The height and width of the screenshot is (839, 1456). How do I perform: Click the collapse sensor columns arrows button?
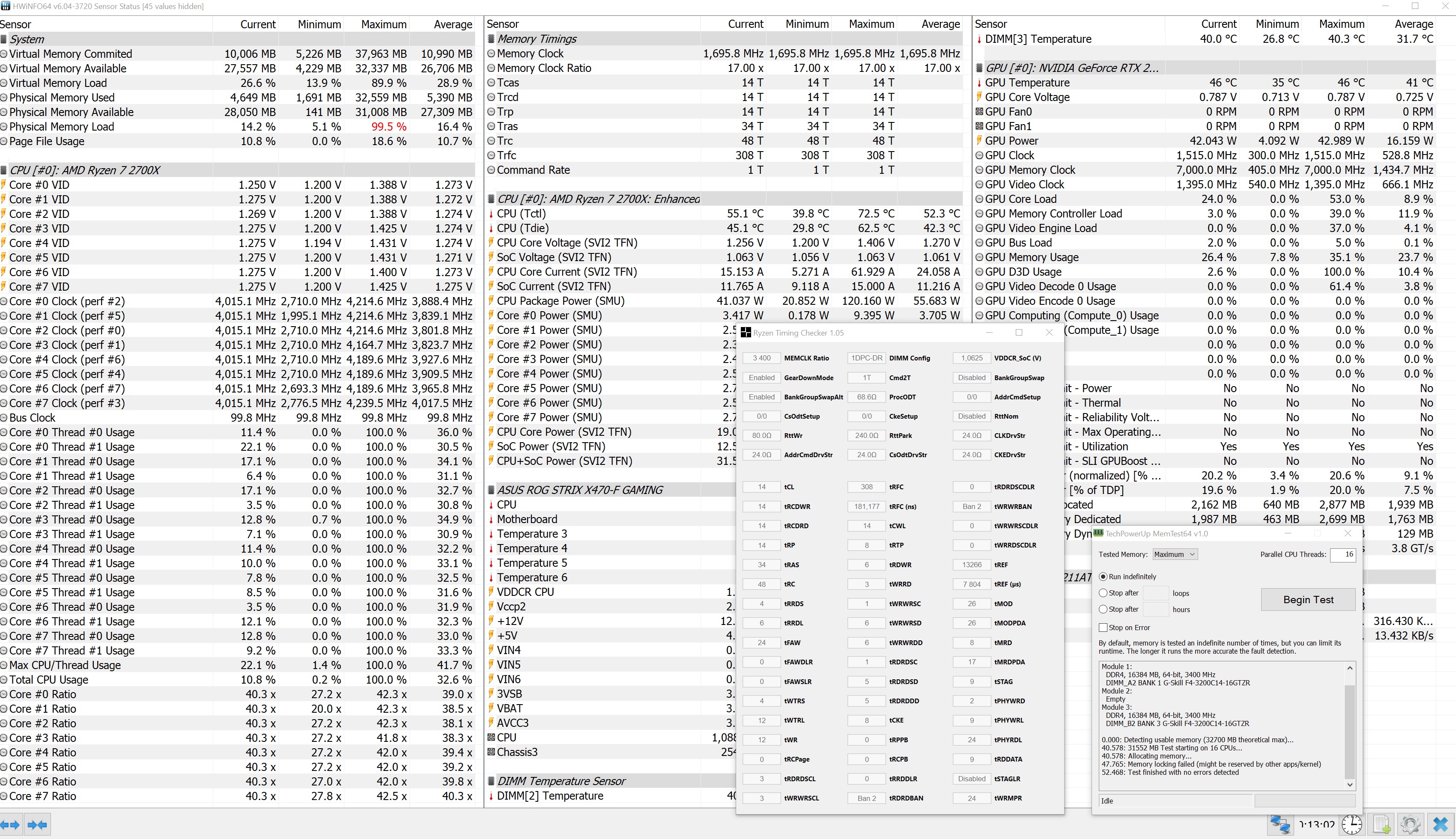pos(37,824)
